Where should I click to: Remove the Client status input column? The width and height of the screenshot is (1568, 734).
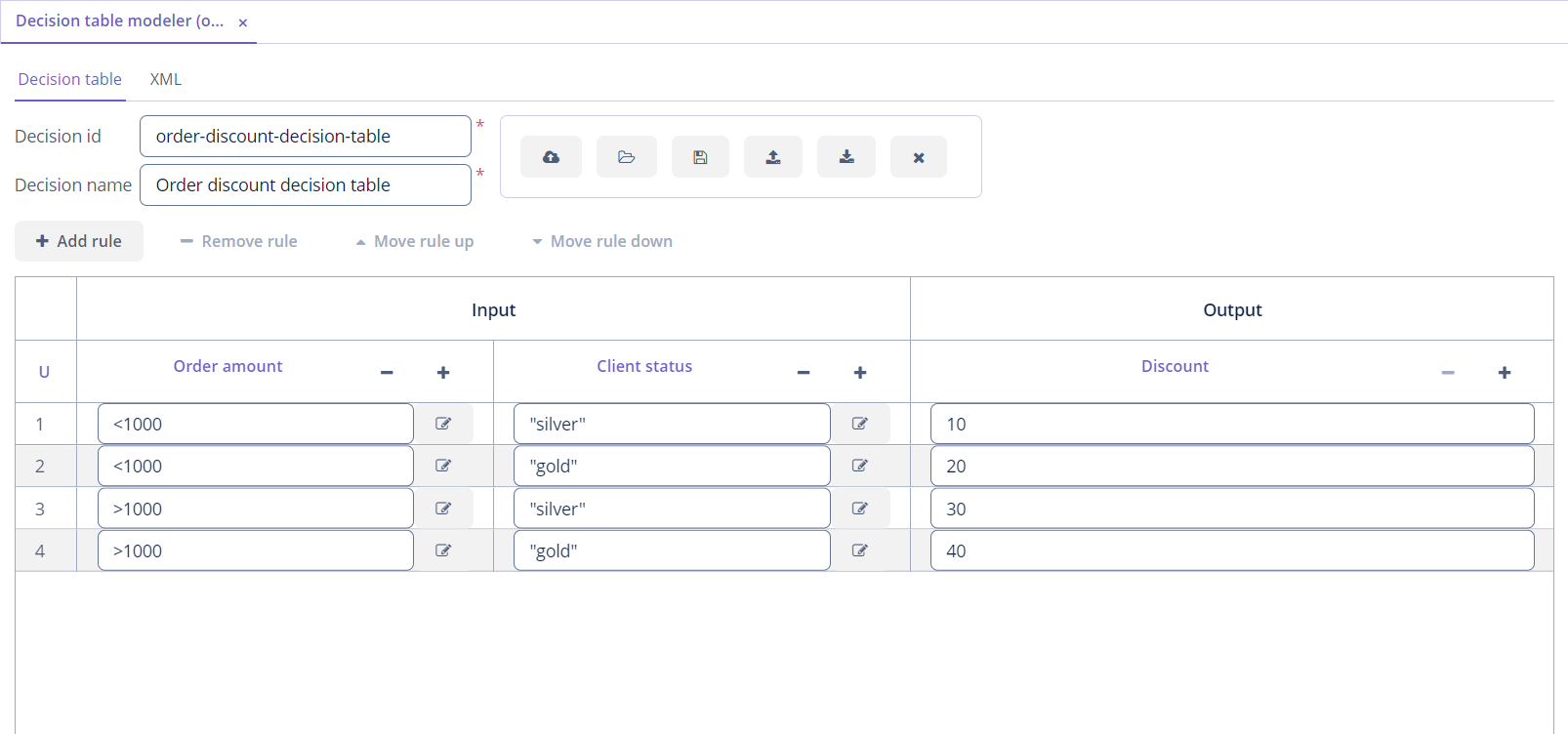[x=804, y=373]
